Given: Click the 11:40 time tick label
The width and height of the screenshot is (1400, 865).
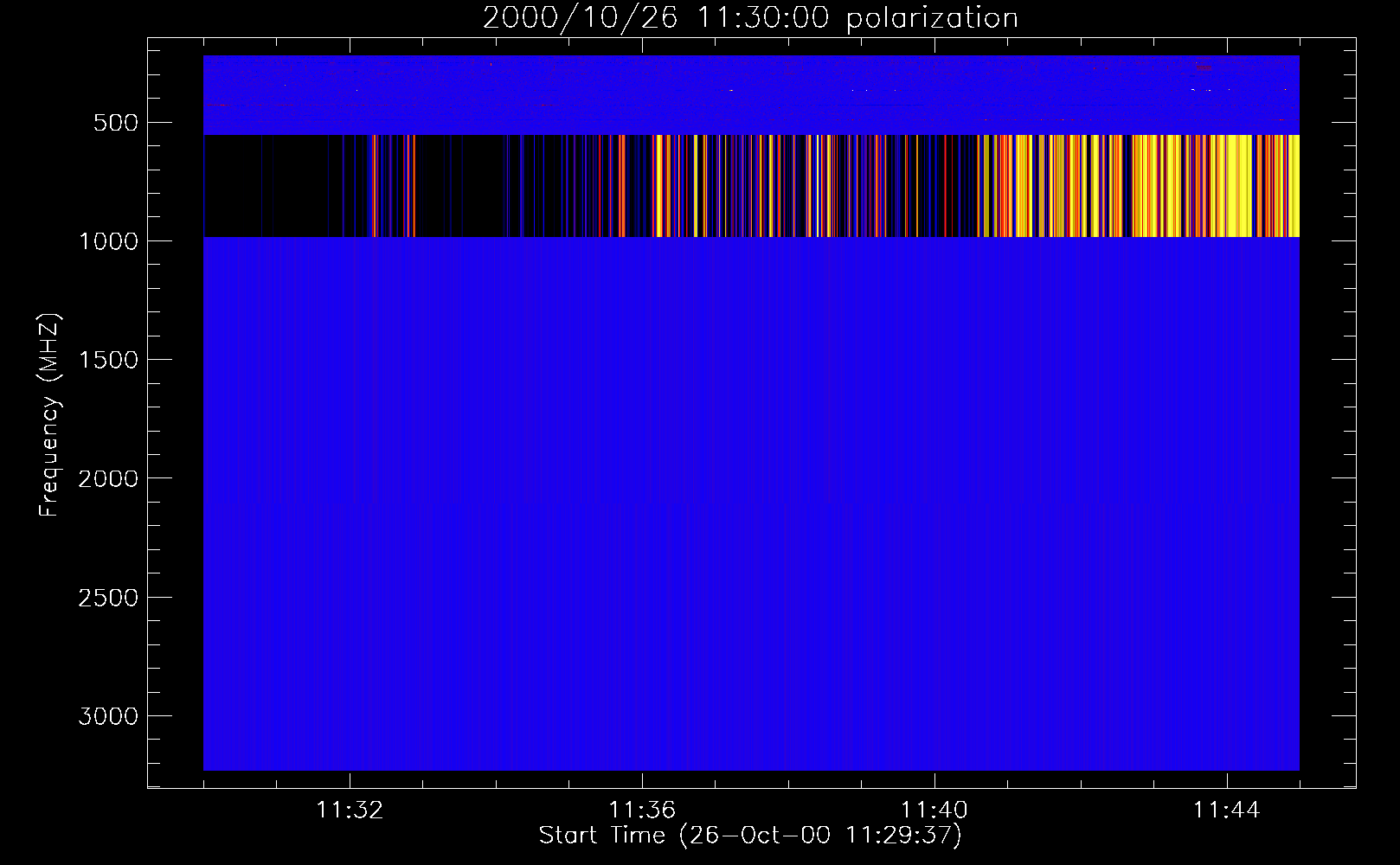Looking at the screenshot, I should coord(934,811).
